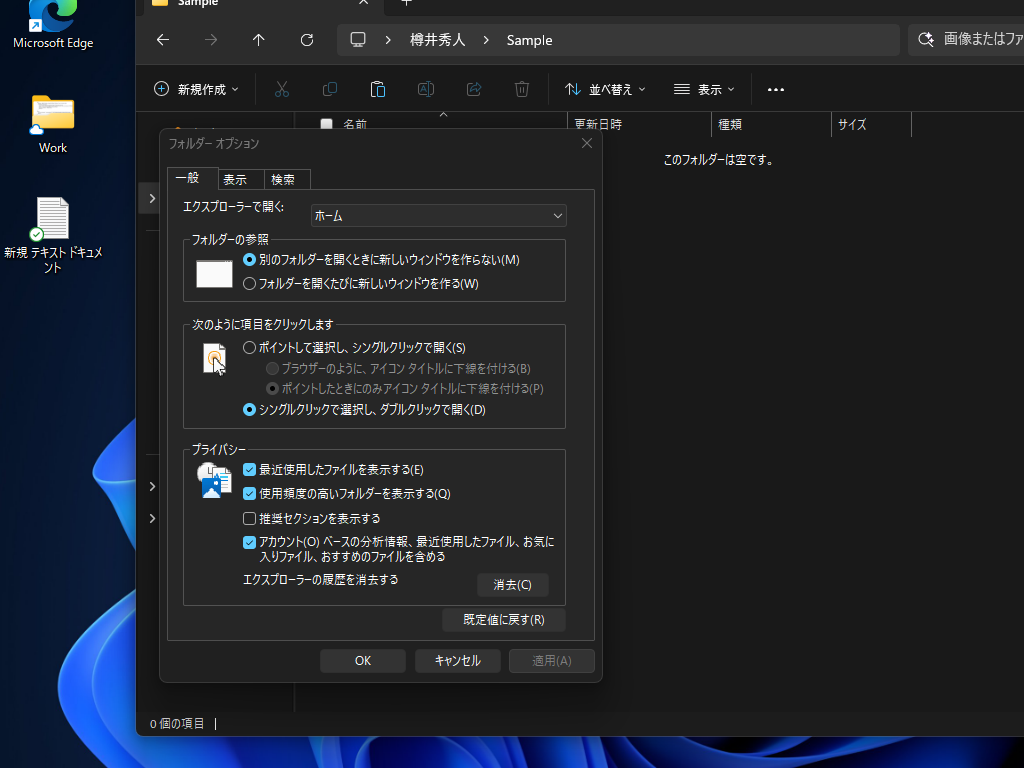Click the Cut scissors icon
This screenshot has height=768, width=1024.
point(281,89)
